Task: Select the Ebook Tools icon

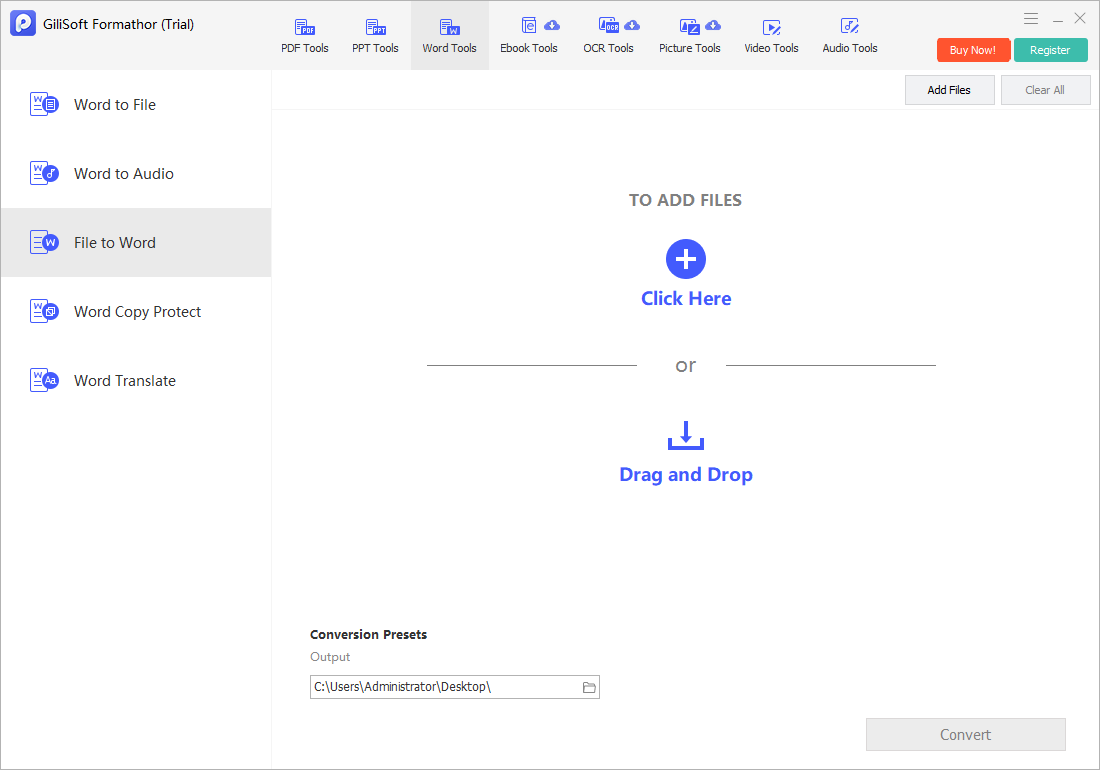Action: (x=528, y=27)
